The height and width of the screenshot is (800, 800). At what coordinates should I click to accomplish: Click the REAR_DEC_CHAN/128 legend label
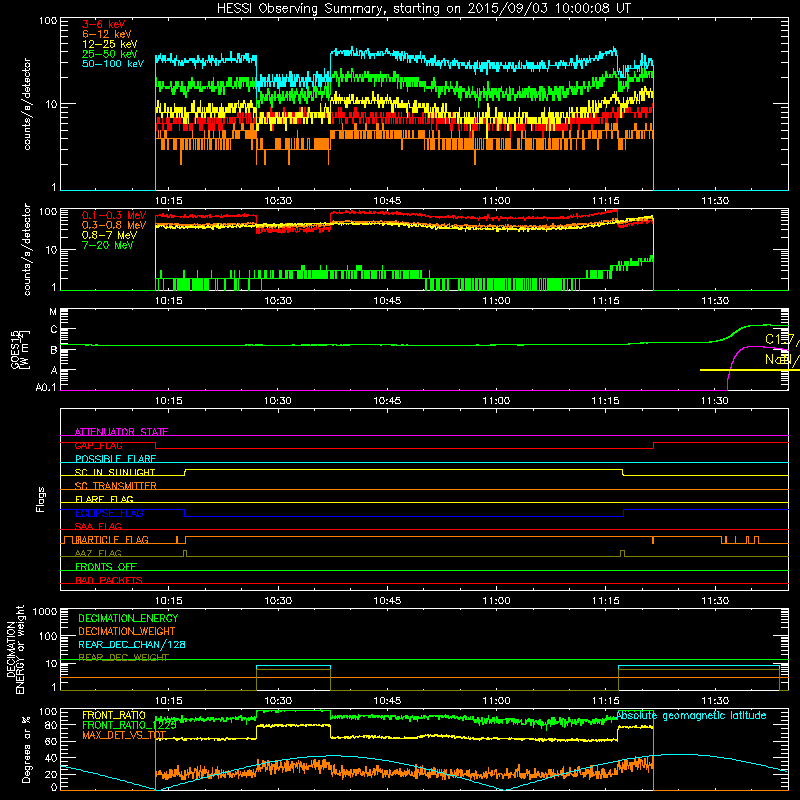point(132,644)
